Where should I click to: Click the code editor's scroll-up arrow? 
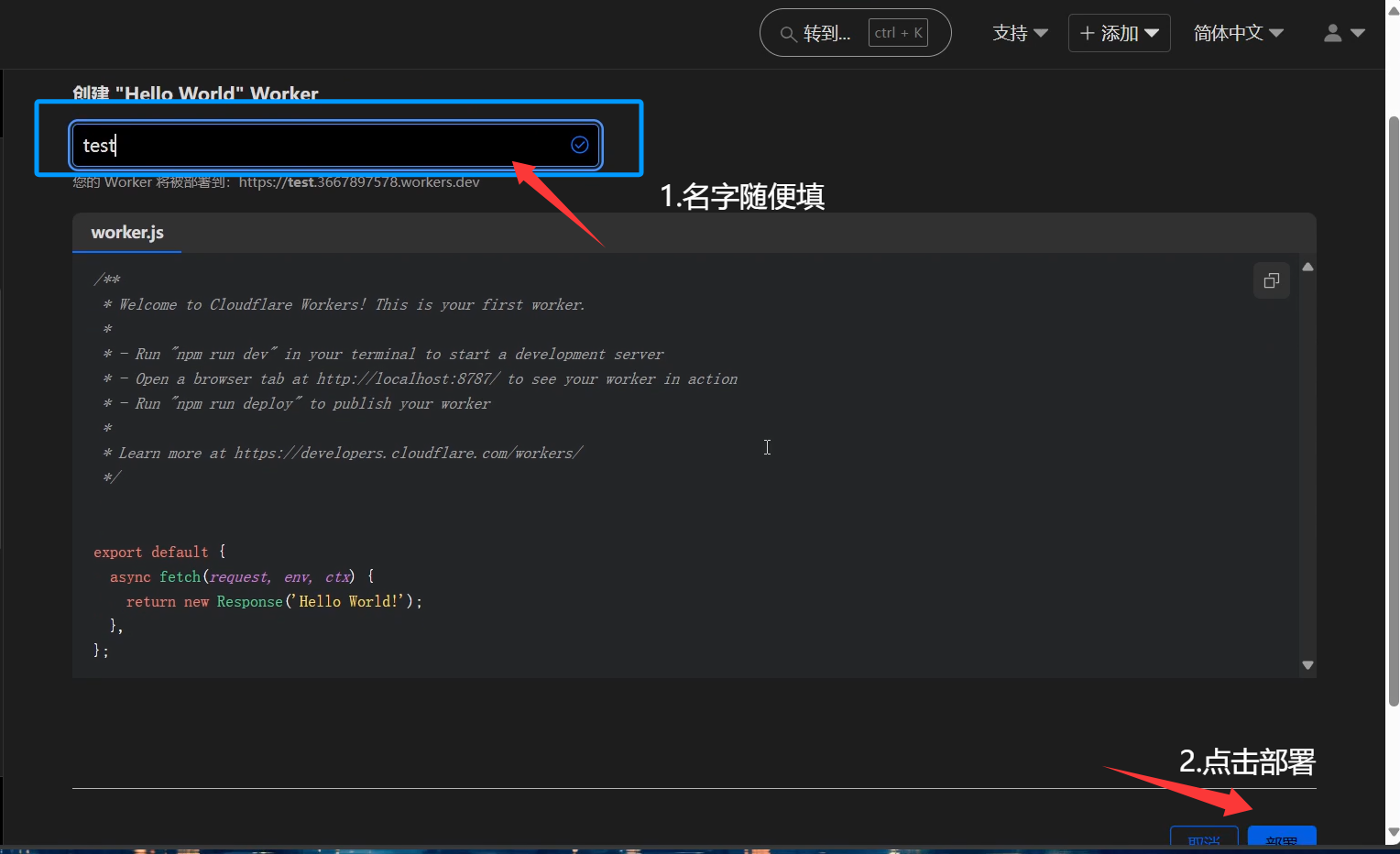tap(1307, 267)
